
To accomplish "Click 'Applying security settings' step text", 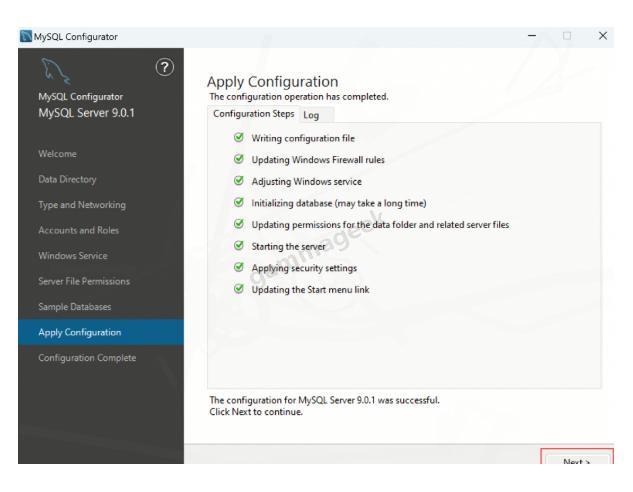I will coord(304,268).
